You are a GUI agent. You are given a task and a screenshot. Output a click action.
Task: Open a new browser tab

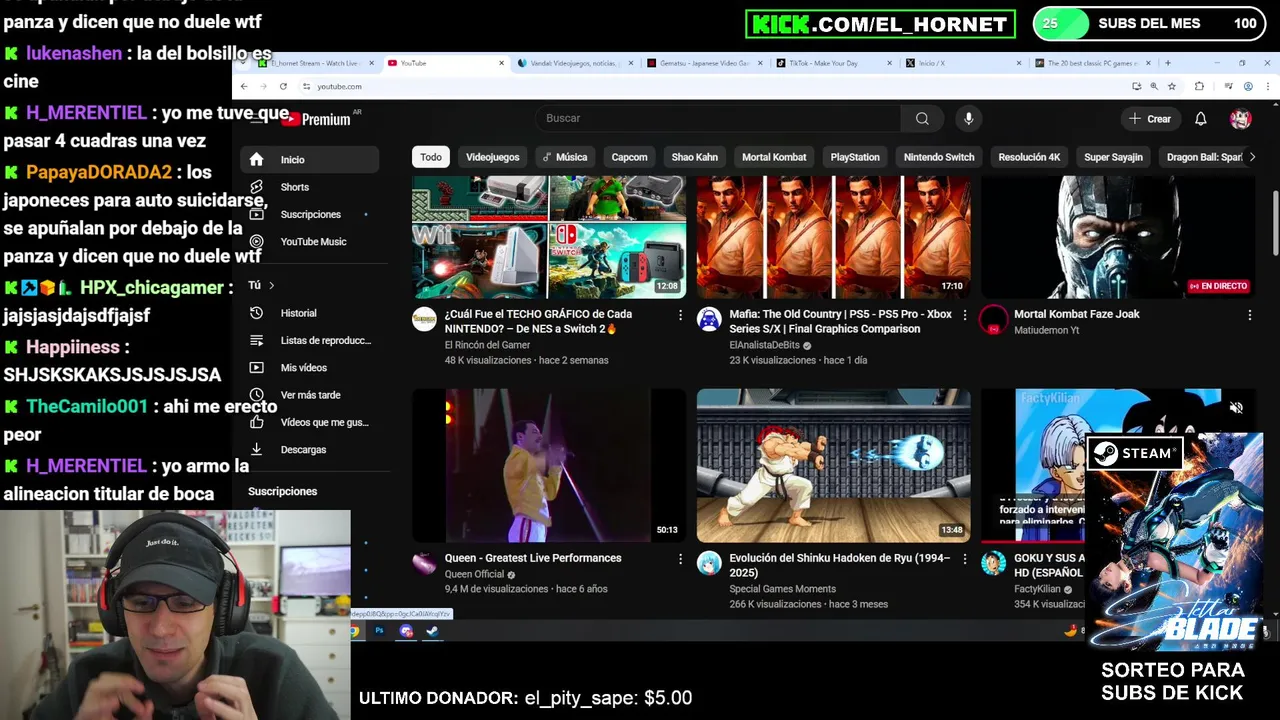tap(1167, 63)
